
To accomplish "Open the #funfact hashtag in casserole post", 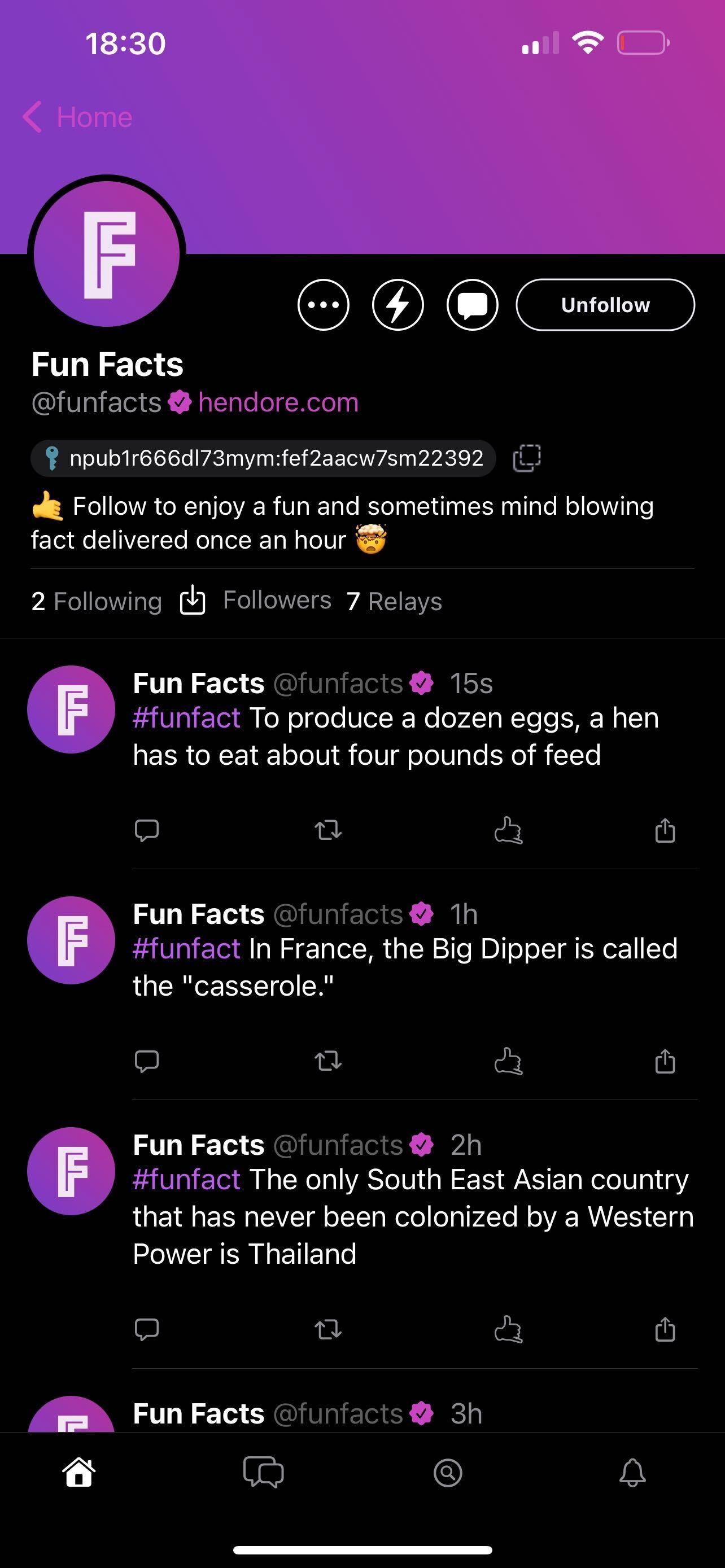I will point(186,949).
